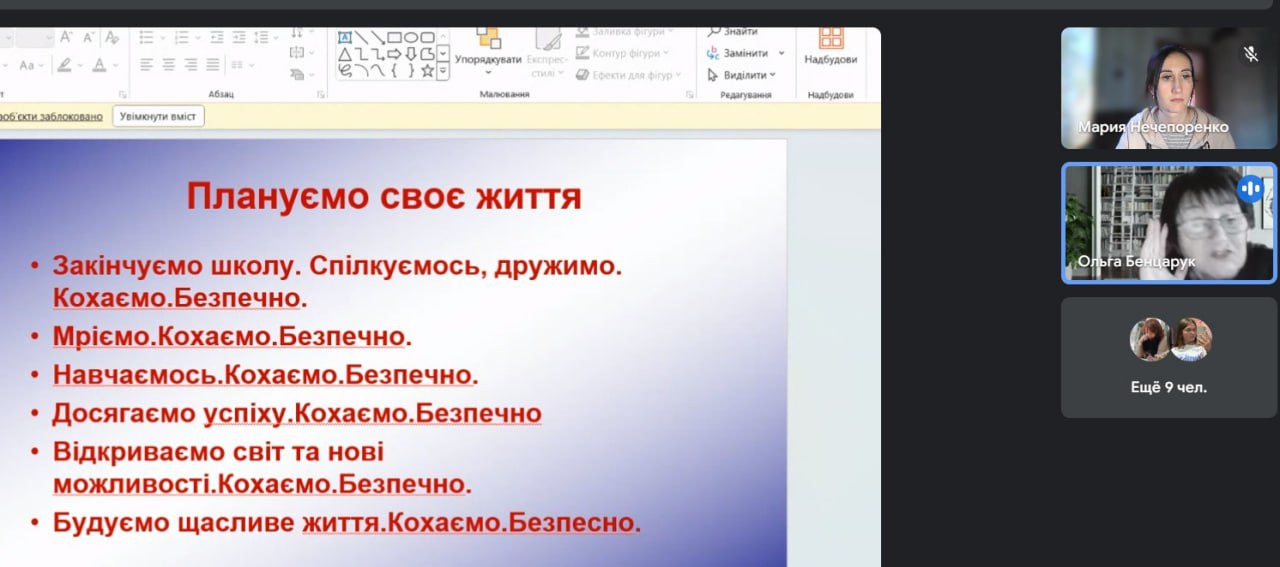This screenshot has height=567, width=1280.
Task: Select the five-point star shape
Action: [427, 71]
